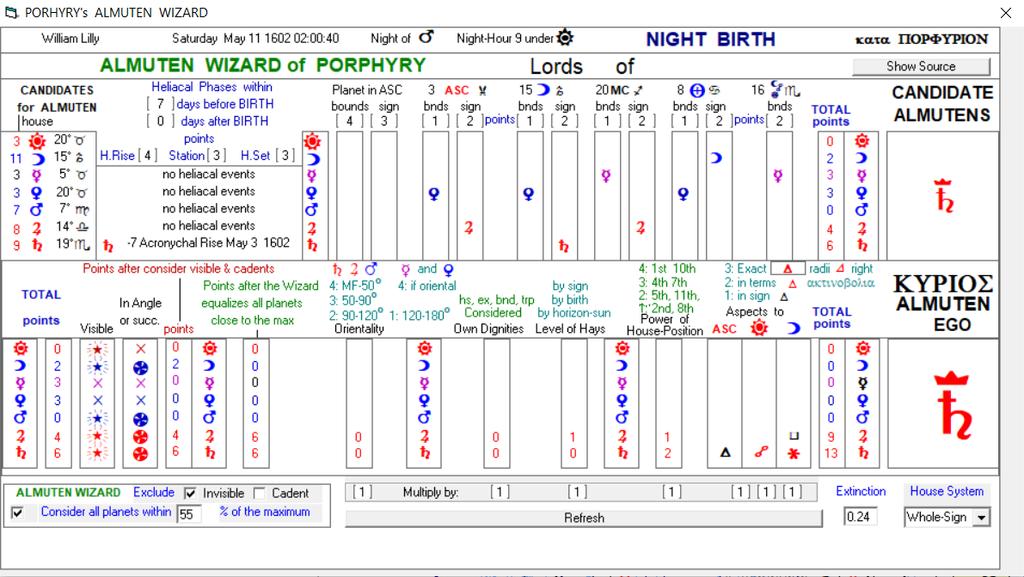
Task: Click the Refresh button
Action: click(x=583, y=518)
